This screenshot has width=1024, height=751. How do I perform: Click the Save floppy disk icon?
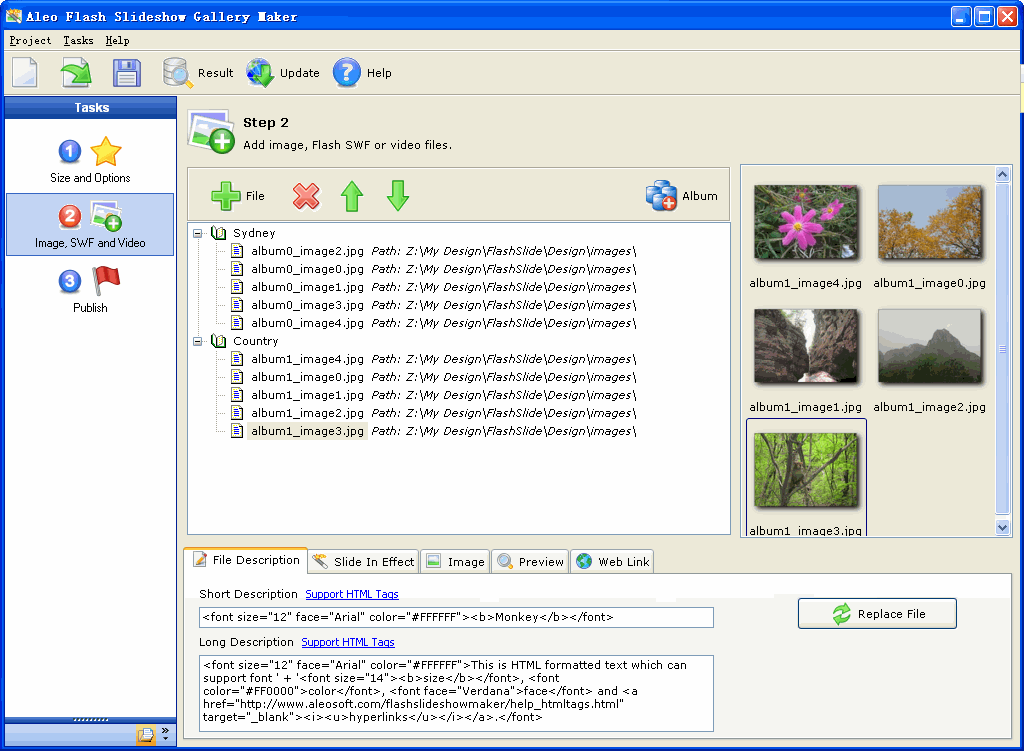(x=127, y=72)
